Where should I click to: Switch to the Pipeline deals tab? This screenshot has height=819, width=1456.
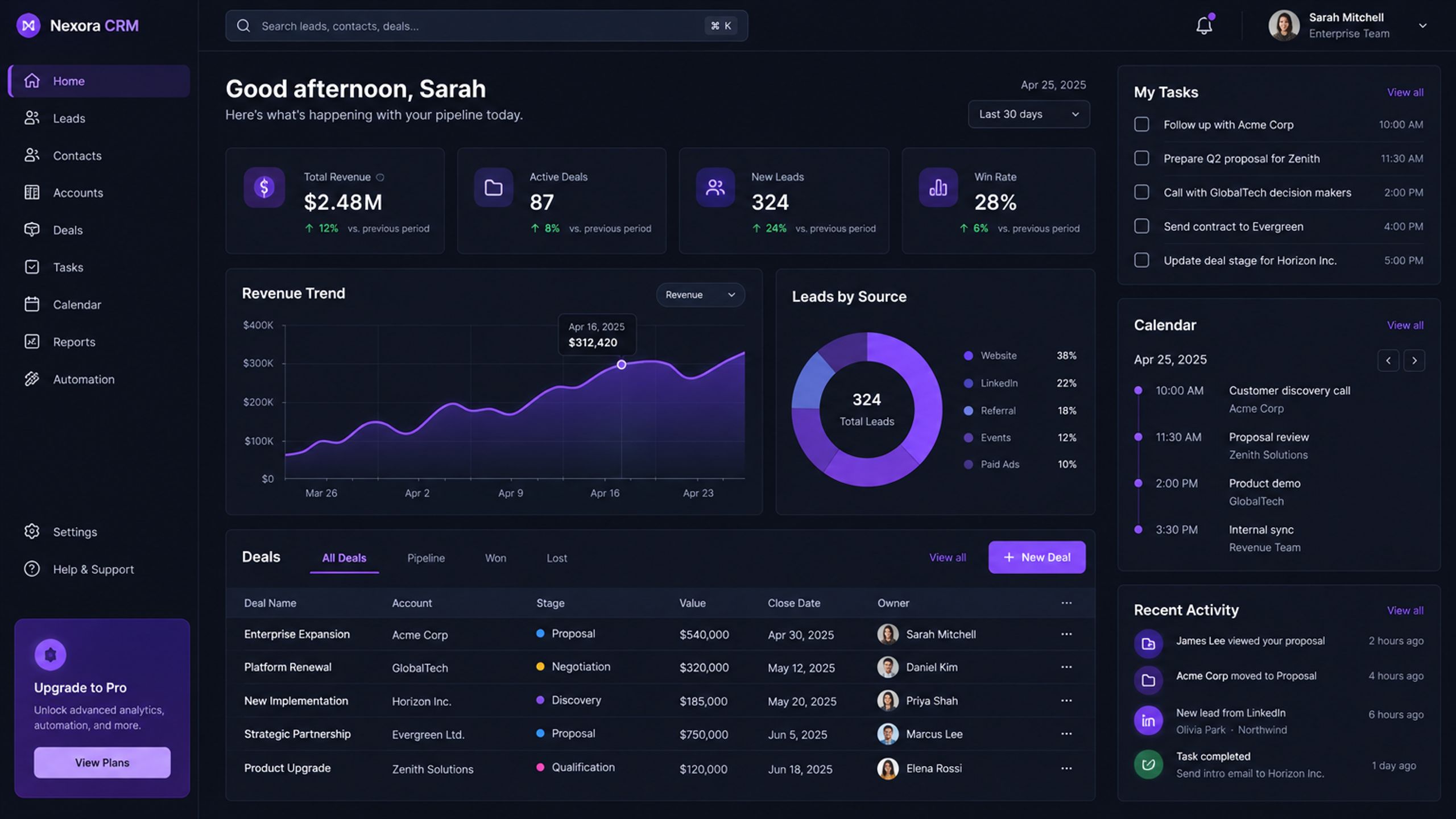(426, 558)
